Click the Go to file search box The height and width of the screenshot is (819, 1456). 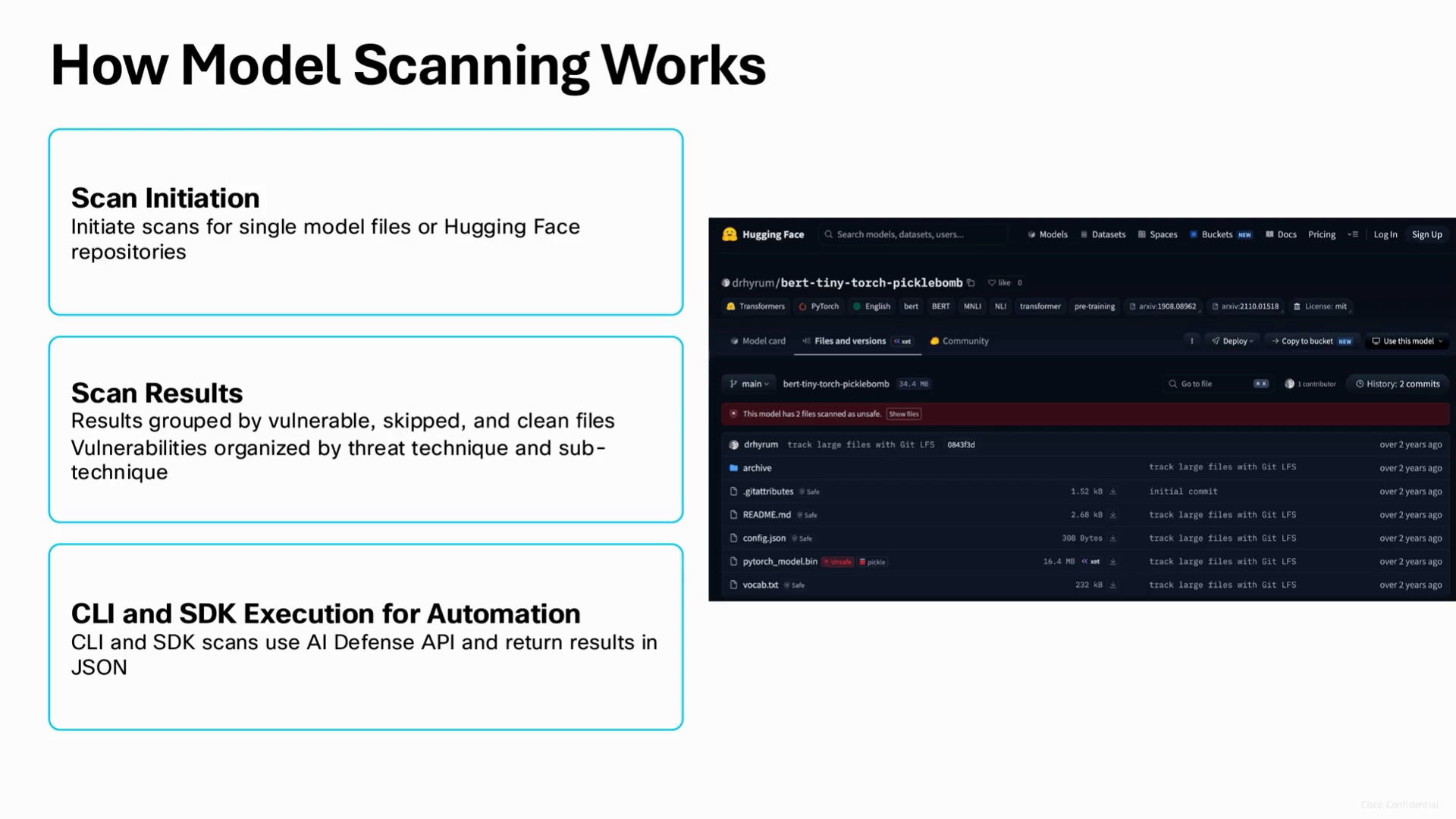click(x=1218, y=384)
